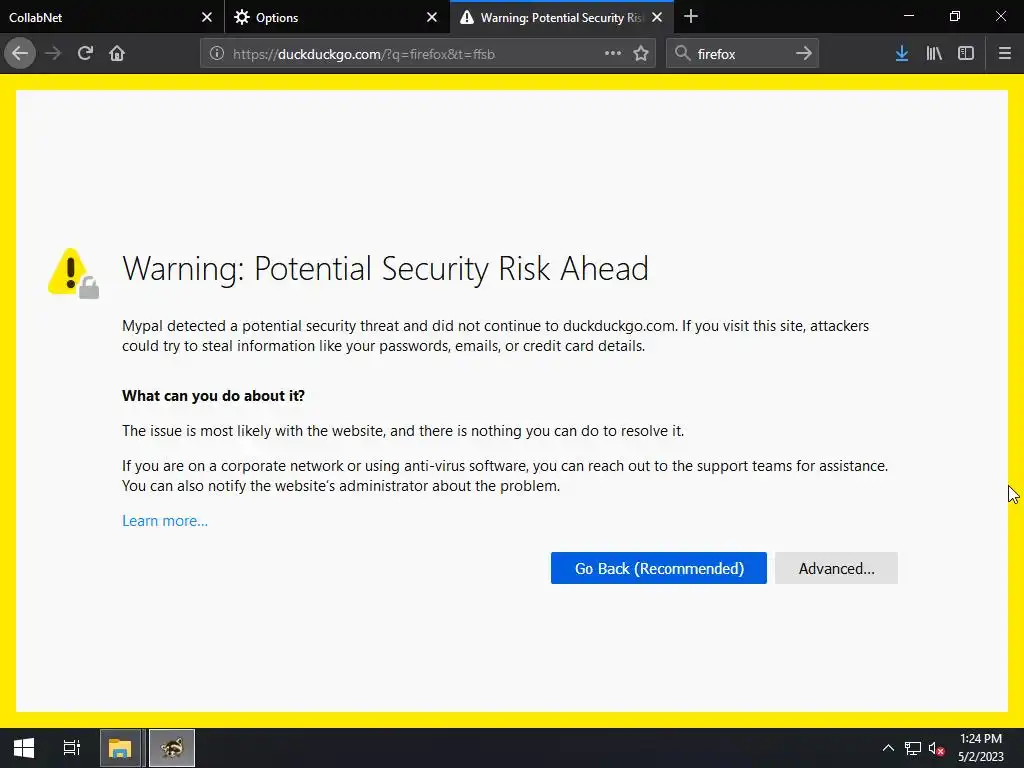Click the search magnifier icon
Screen dimensions: 1024x768
[682, 54]
